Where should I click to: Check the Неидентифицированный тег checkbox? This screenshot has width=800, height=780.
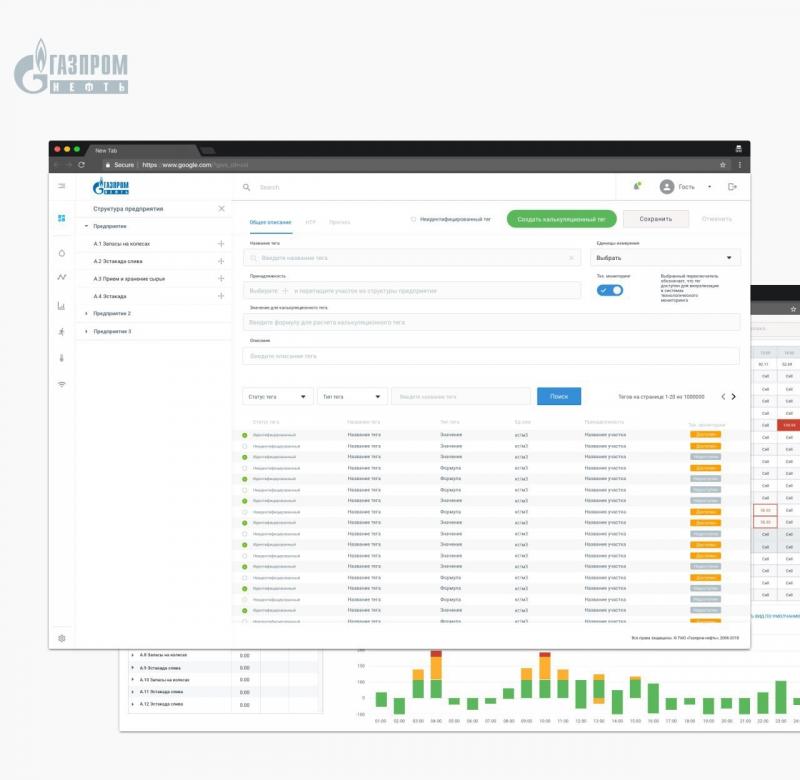413,219
